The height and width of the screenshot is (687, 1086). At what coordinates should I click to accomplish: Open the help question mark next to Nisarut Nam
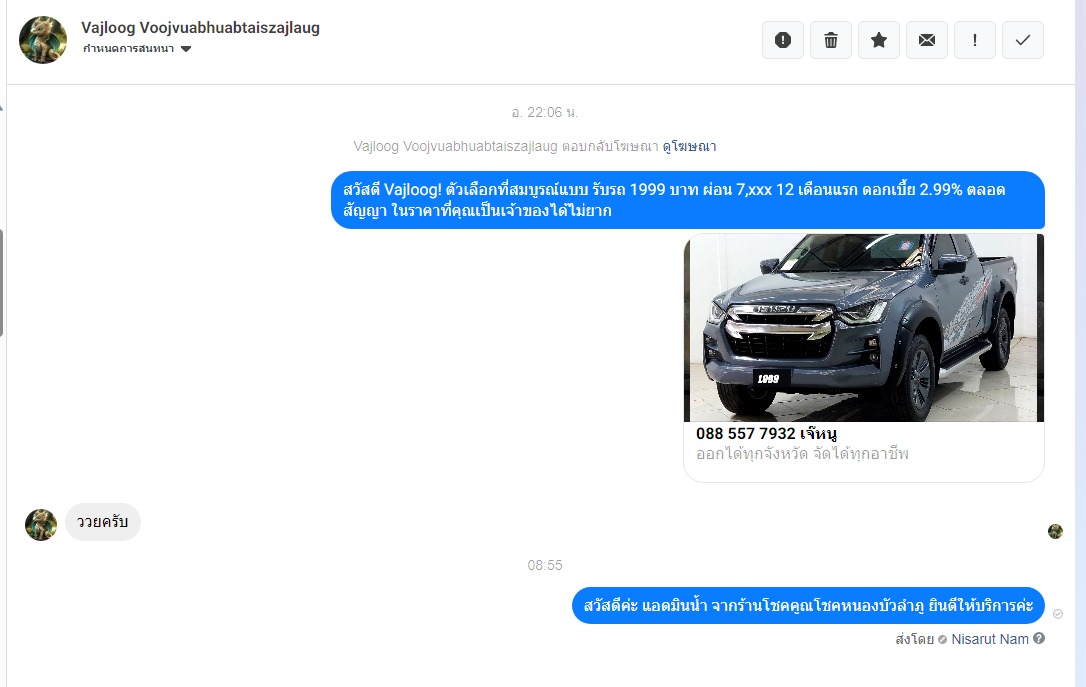point(1039,639)
